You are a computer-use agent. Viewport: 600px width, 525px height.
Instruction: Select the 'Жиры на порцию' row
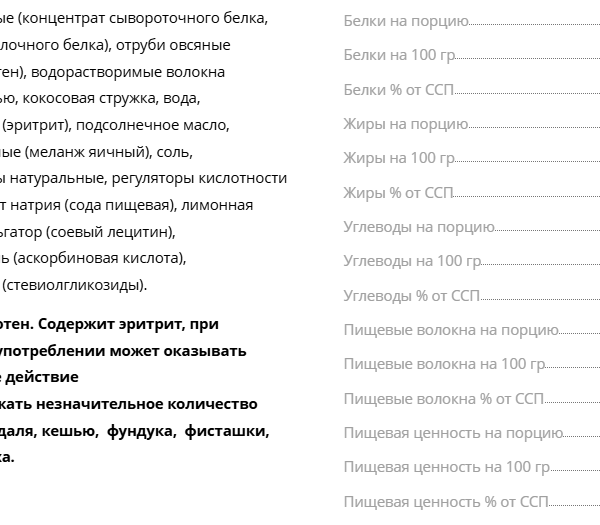click(472, 124)
